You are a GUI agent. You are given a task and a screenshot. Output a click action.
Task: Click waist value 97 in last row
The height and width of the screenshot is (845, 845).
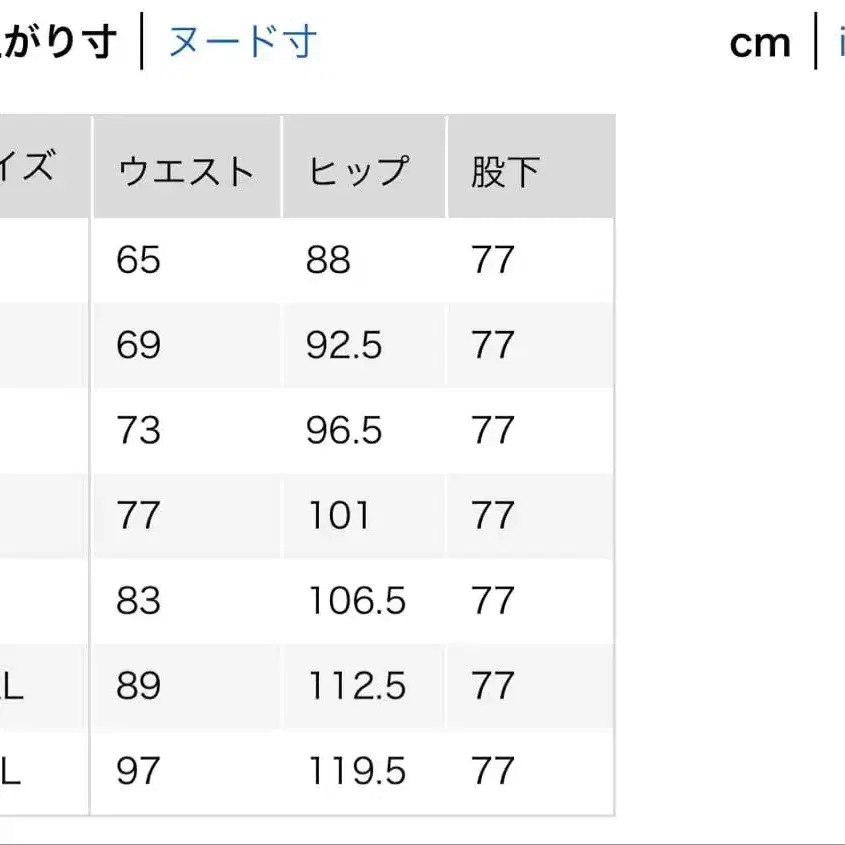(x=137, y=772)
